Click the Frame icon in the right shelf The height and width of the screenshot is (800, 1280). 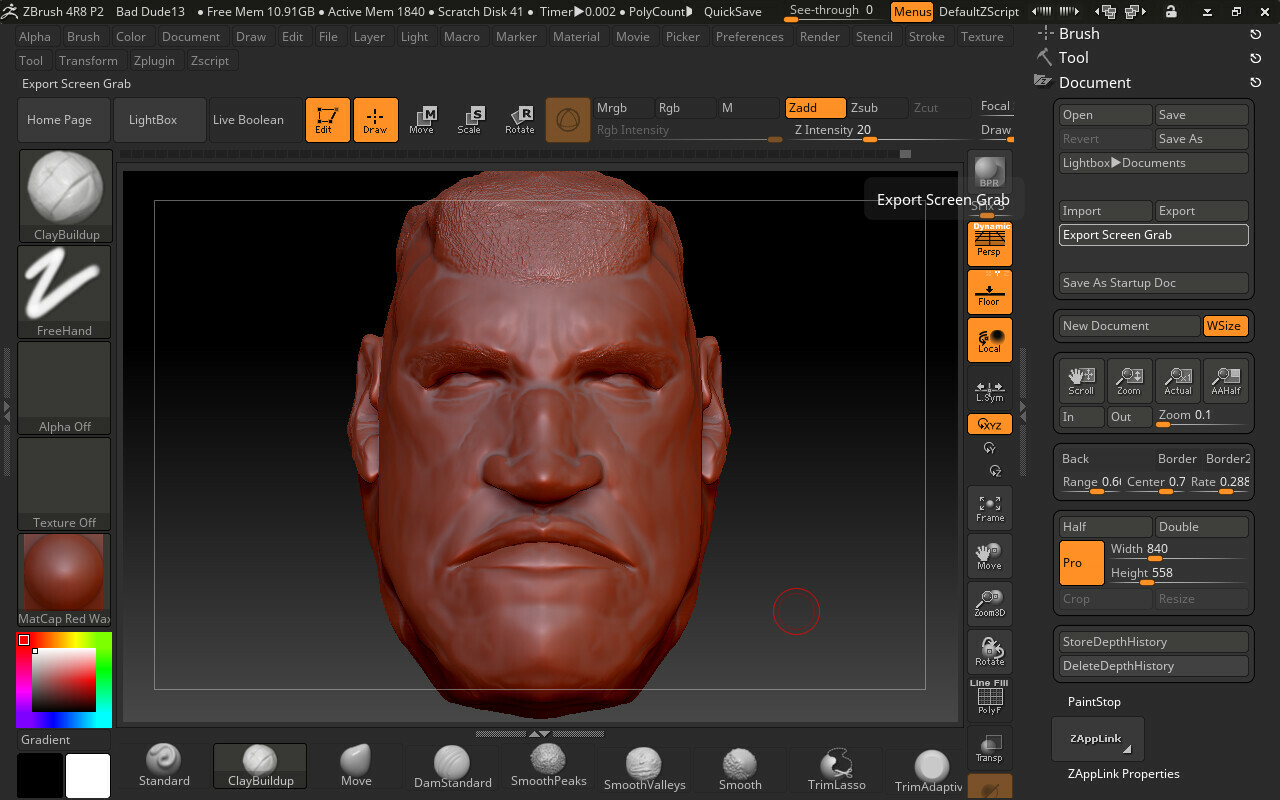point(989,508)
